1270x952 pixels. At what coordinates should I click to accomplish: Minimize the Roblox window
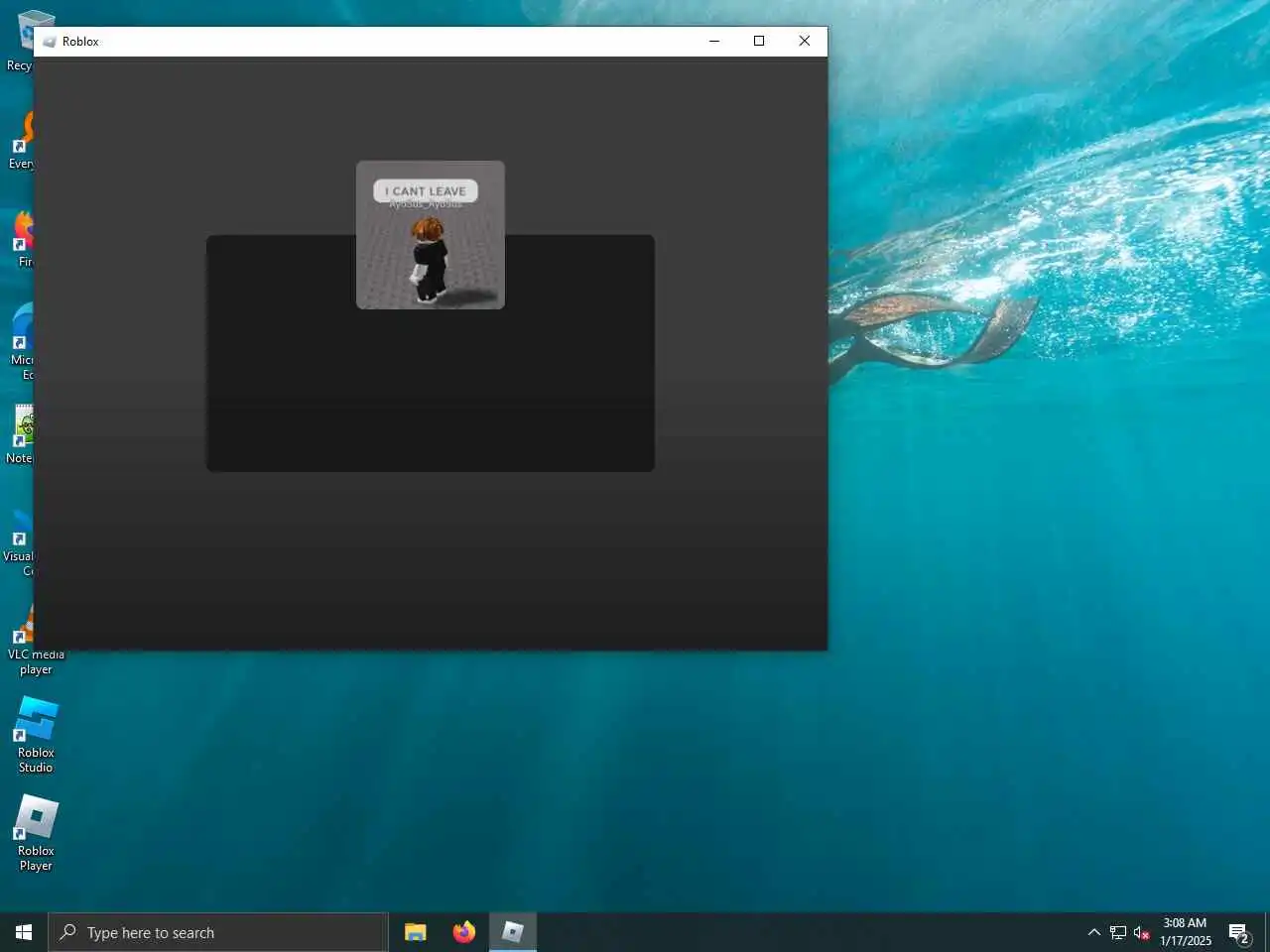pyautogui.click(x=714, y=42)
